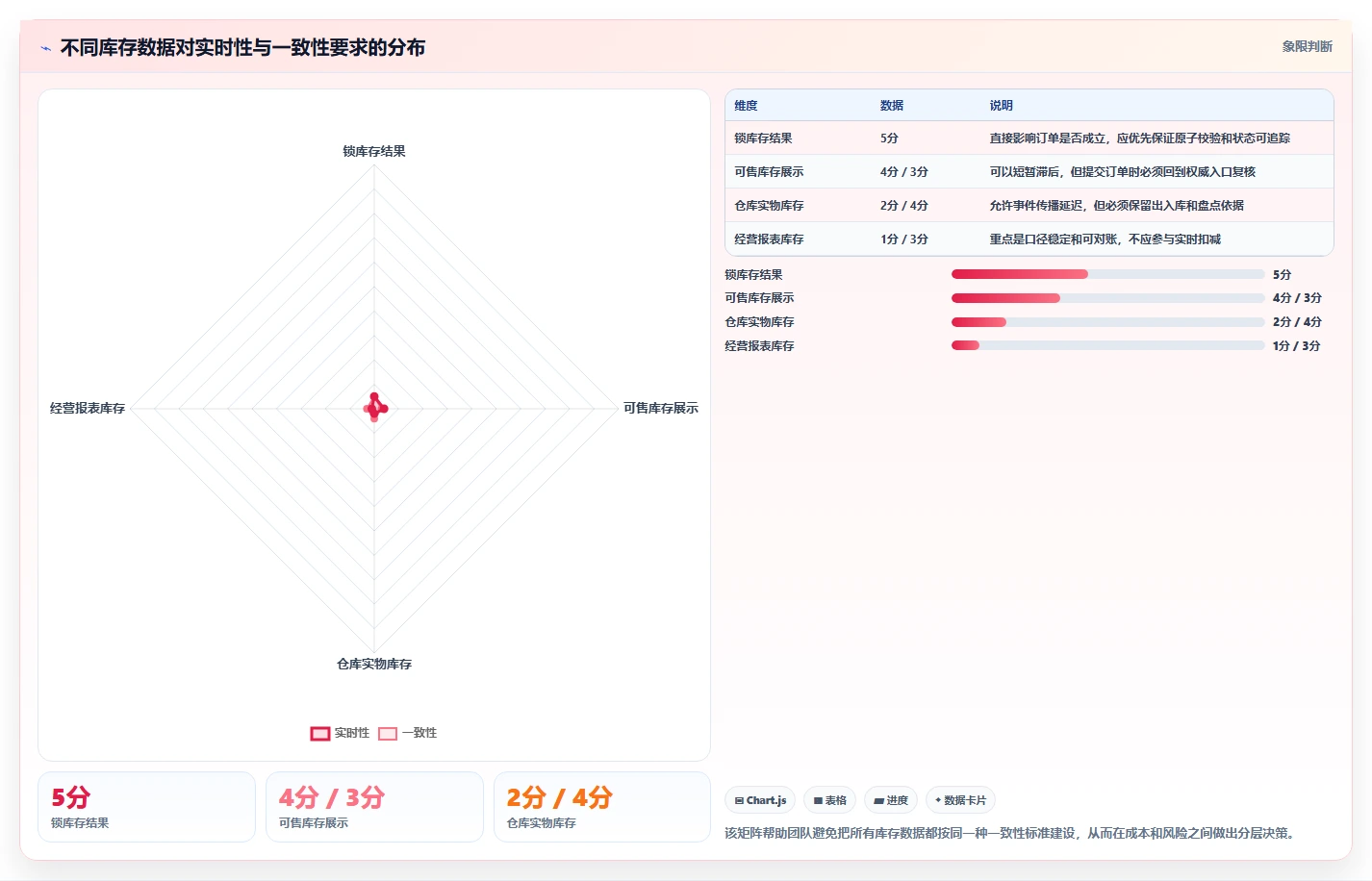Click the 数据卡片 chip
The image size is (1372, 881).
pos(960,800)
